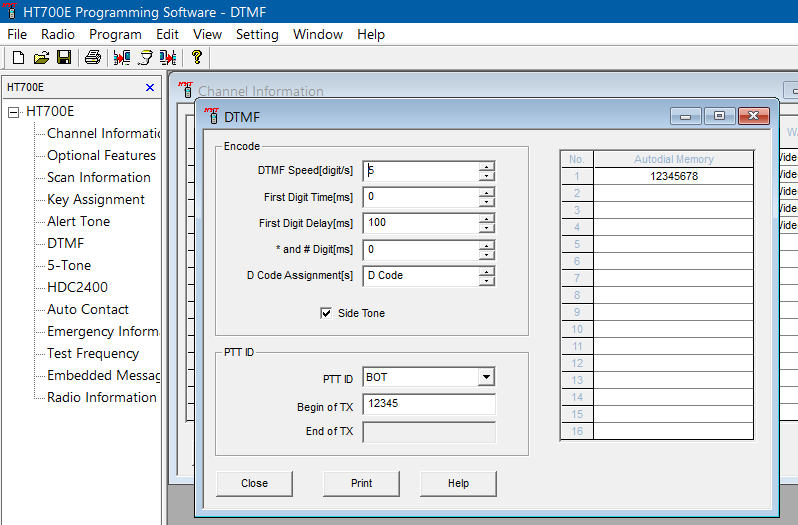
Task: Click the New file toolbar icon
Action: [x=18, y=58]
